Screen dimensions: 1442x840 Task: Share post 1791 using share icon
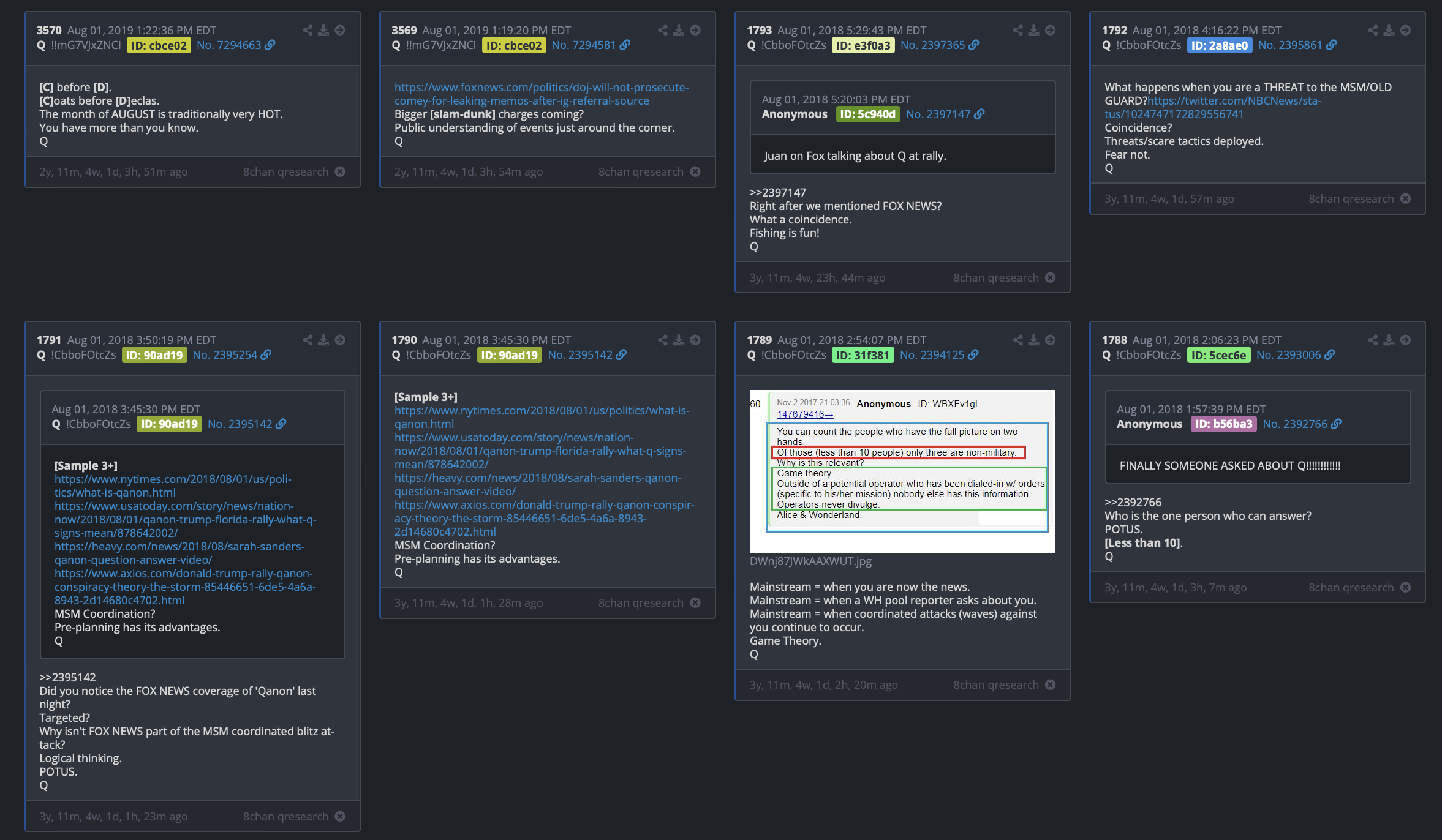coord(308,340)
